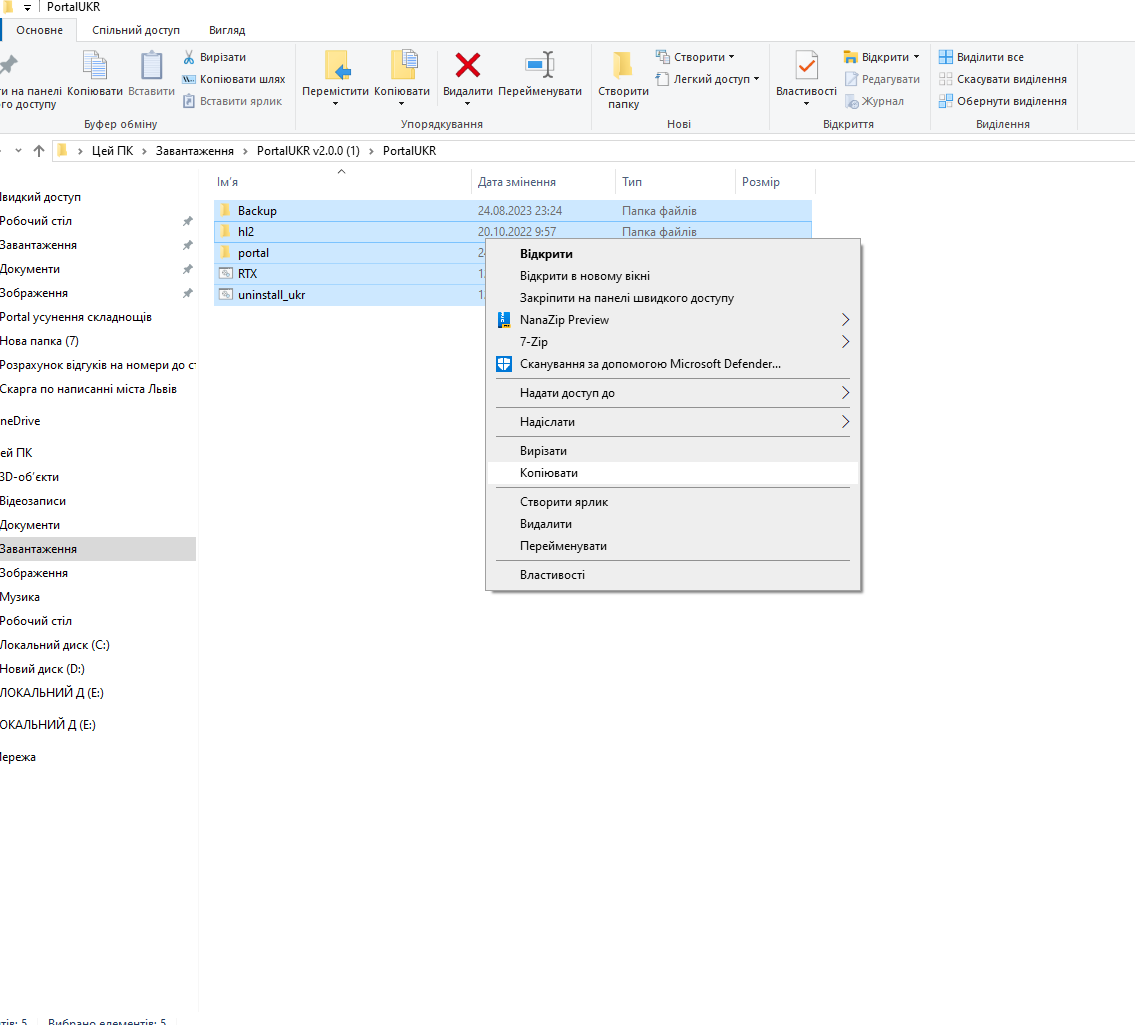Select the portal folder row
Image resolution: width=1135 pixels, height=1025 pixels.
tap(350, 253)
